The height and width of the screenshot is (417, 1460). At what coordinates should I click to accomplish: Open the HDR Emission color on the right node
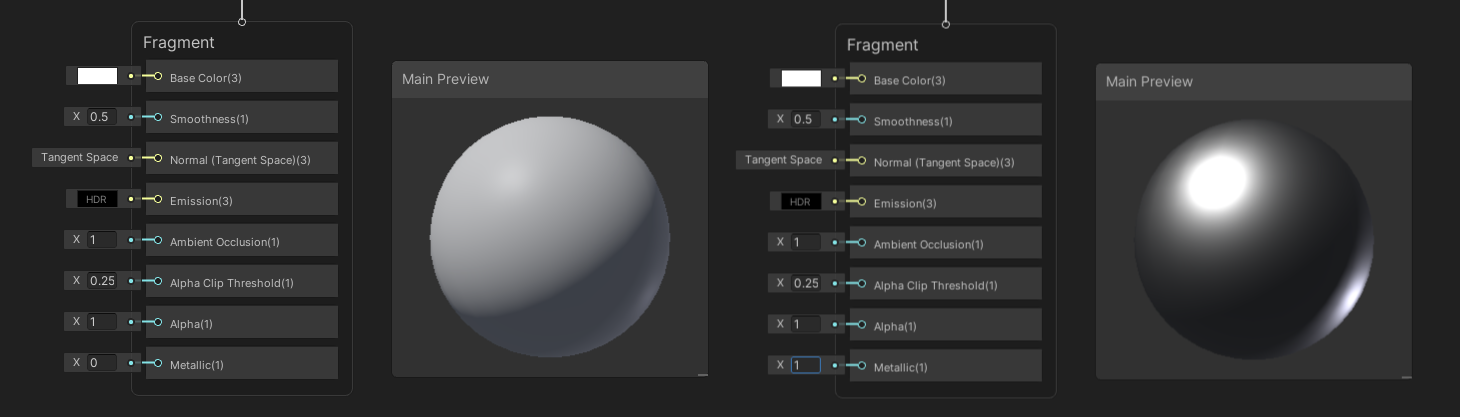point(801,202)
